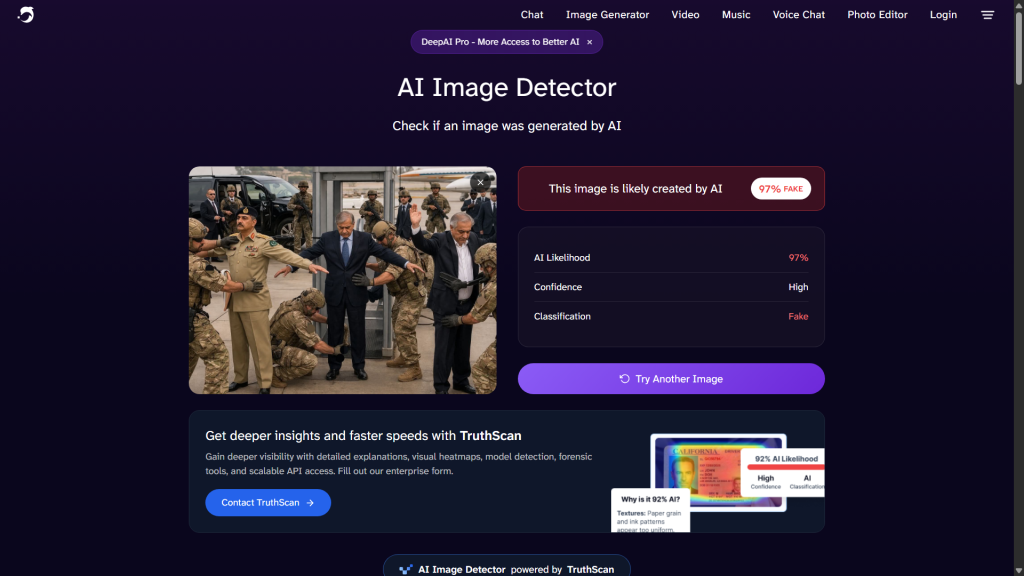Viewport: 1024px width, 576px height.
Task: Navigate to Voice Chat
Action: pos(799,15)
